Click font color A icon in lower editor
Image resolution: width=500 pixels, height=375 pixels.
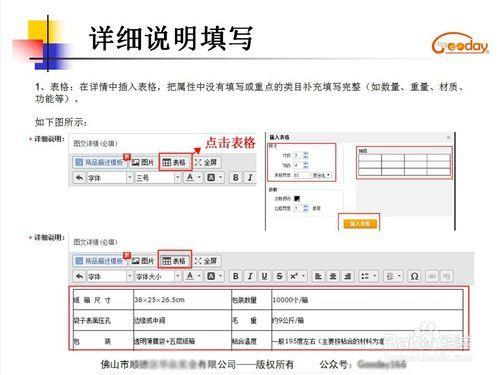190,276
